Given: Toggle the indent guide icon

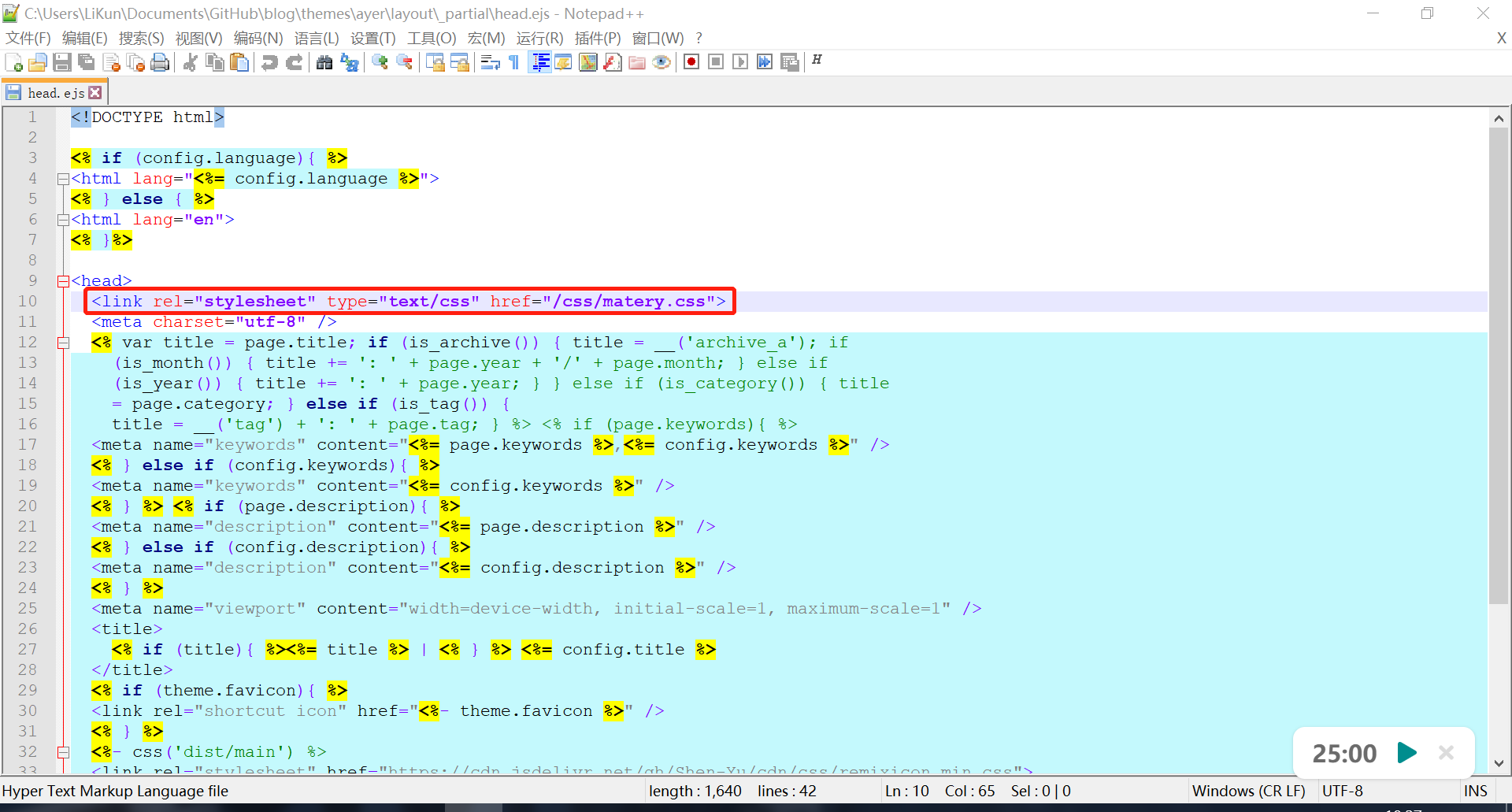Looking at the screenshot, I should coord(540,62).
